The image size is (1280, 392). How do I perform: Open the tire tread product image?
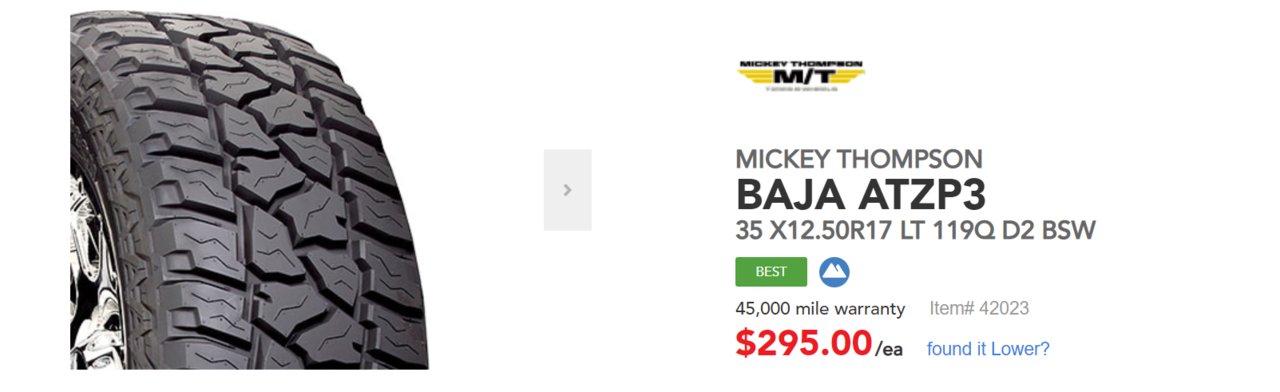[x=249, y=190]
